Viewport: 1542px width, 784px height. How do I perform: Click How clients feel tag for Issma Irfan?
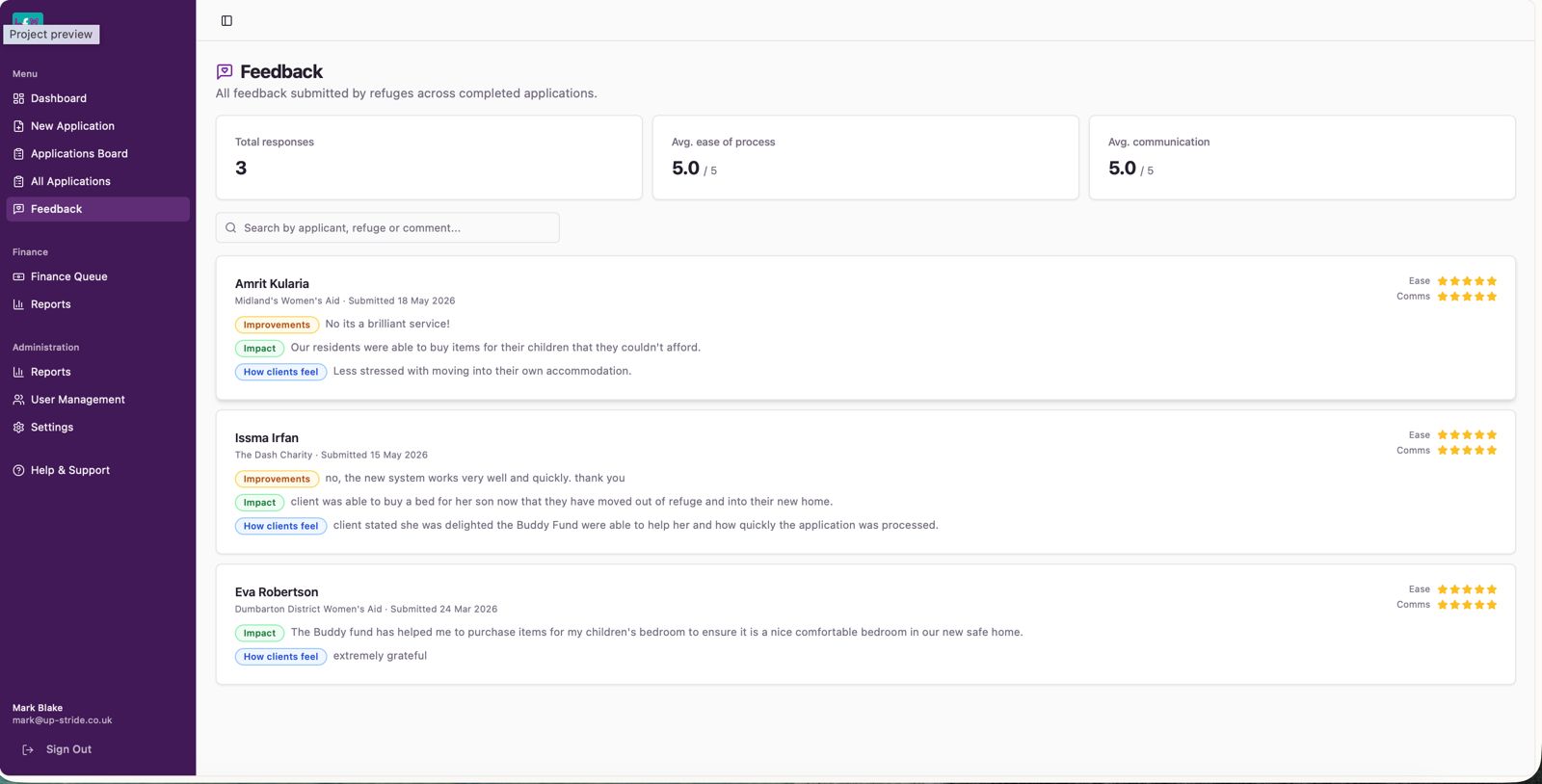point(280,526)
